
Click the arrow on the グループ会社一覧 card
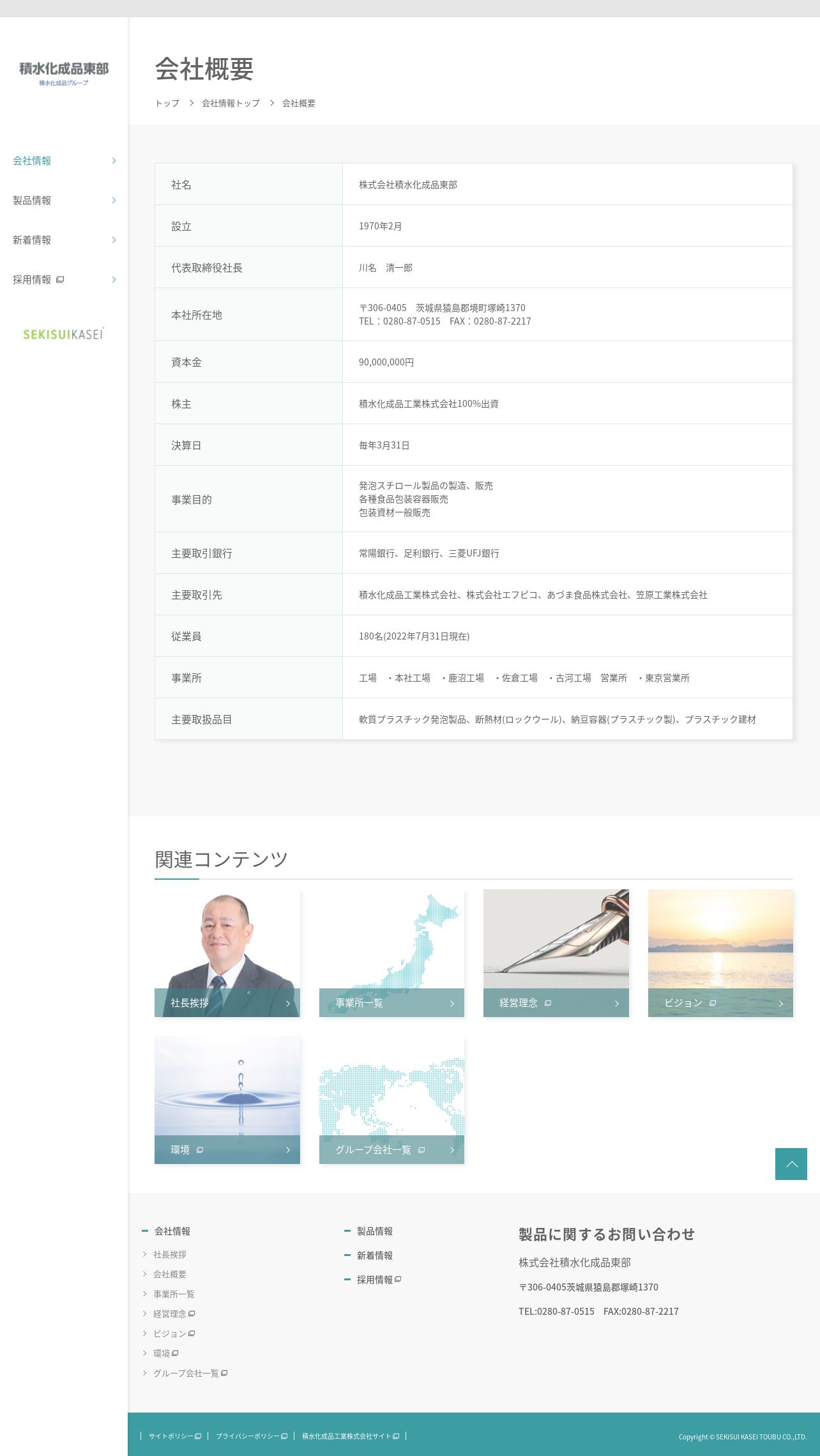[x=452, y=1151]
